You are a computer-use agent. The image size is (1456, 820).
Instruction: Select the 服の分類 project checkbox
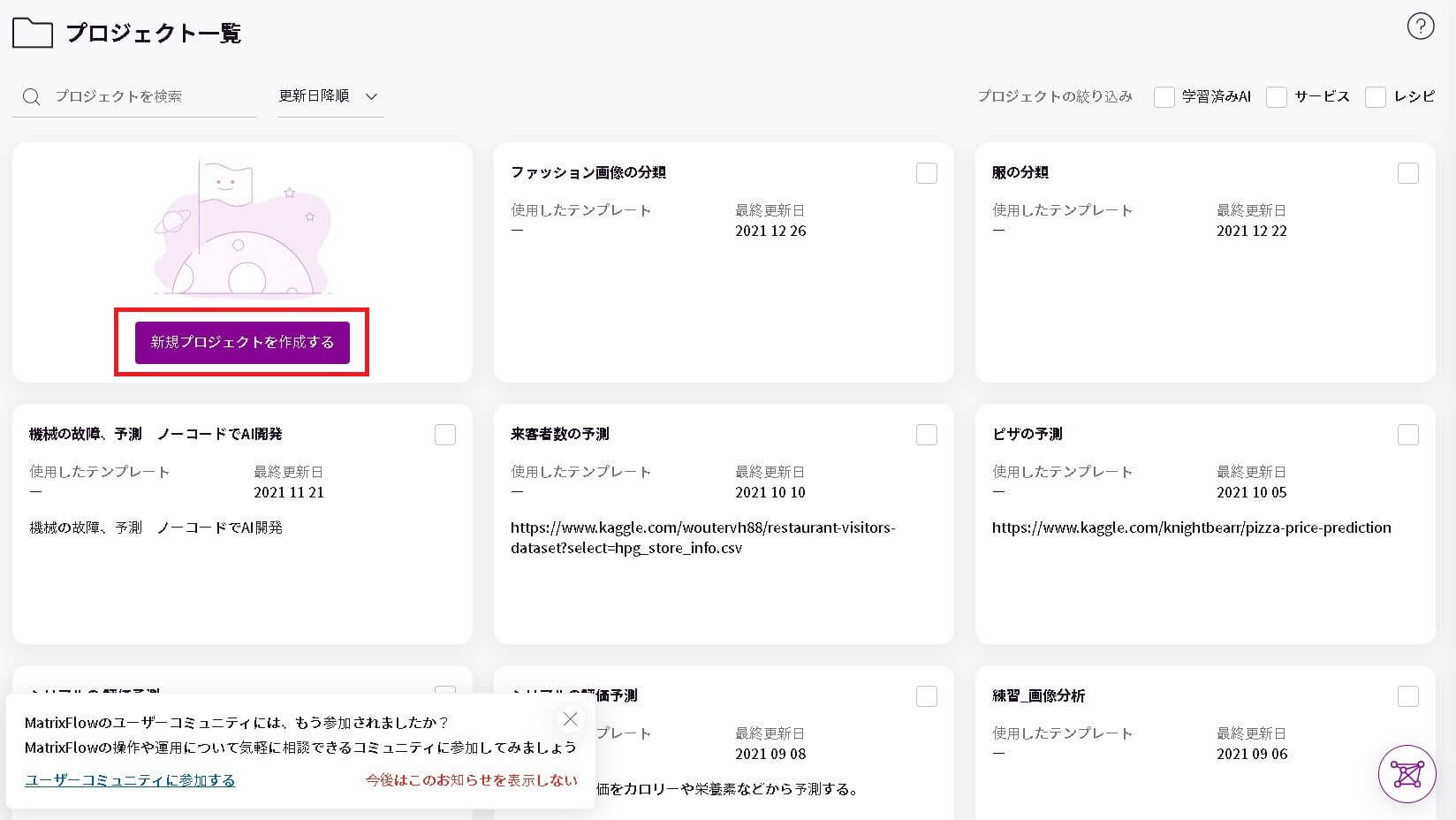click(1408, 173)
